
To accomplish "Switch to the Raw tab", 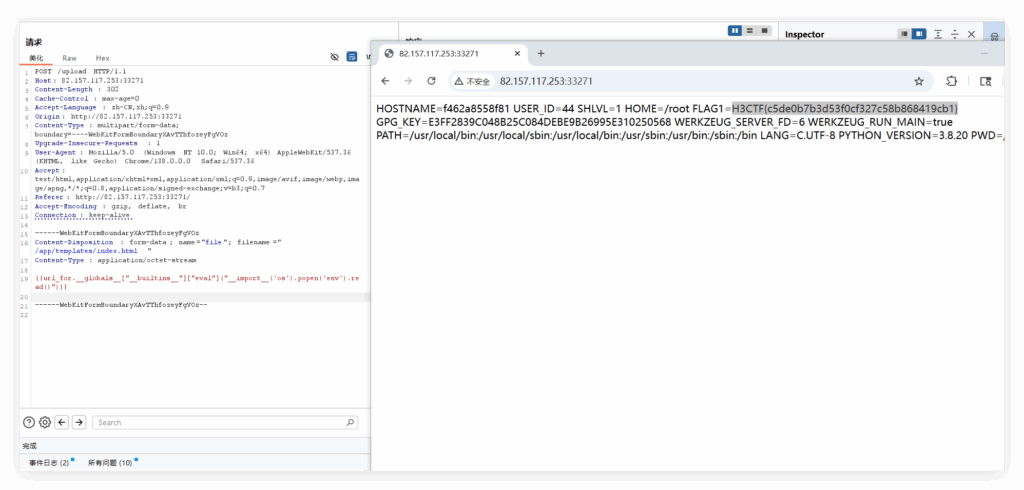I will point(69,59).
